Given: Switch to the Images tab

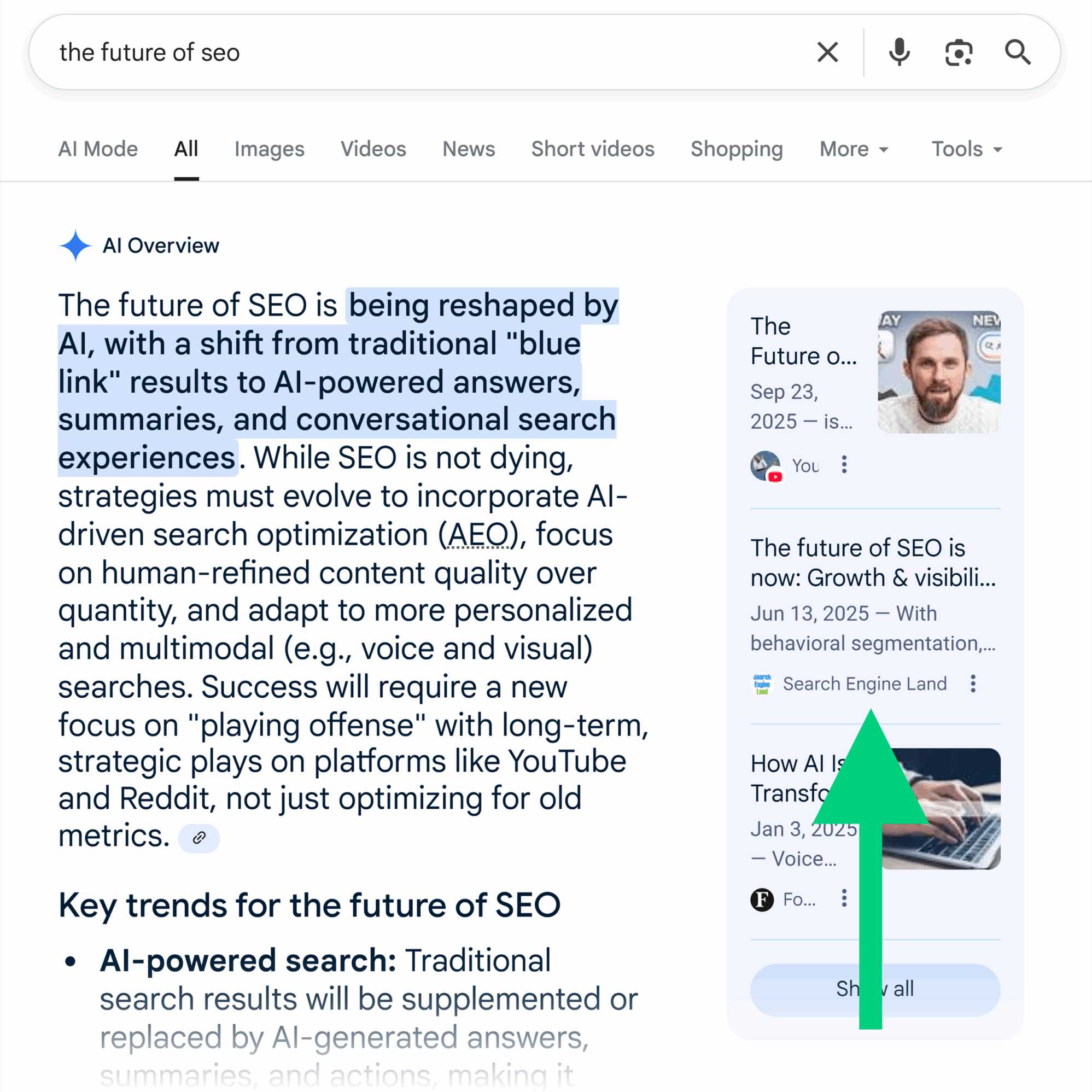Looking at the screenshot, I should pyautogui.click(x=270, y=149).
